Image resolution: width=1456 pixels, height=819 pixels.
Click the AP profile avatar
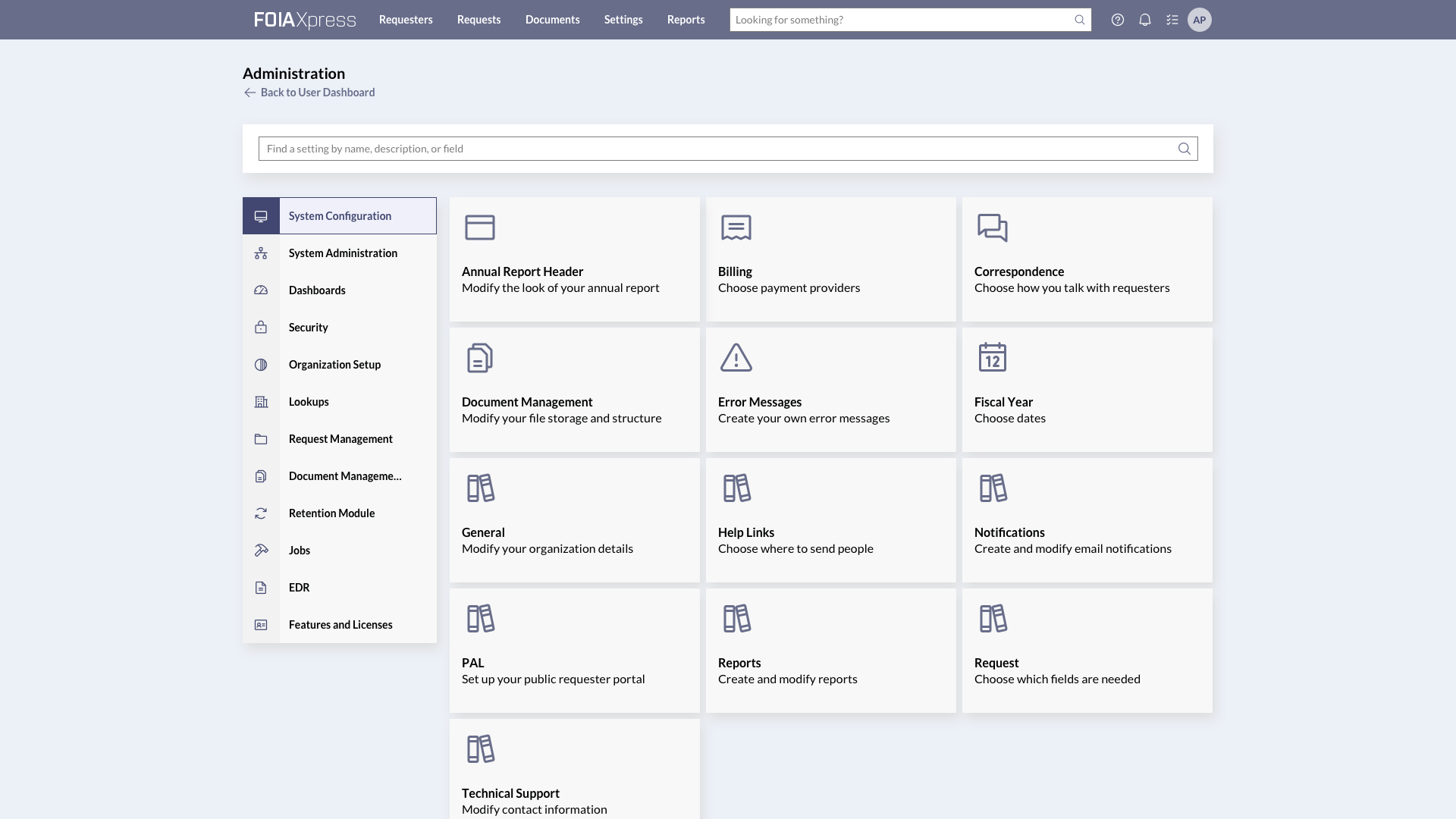coord(1200,20)
